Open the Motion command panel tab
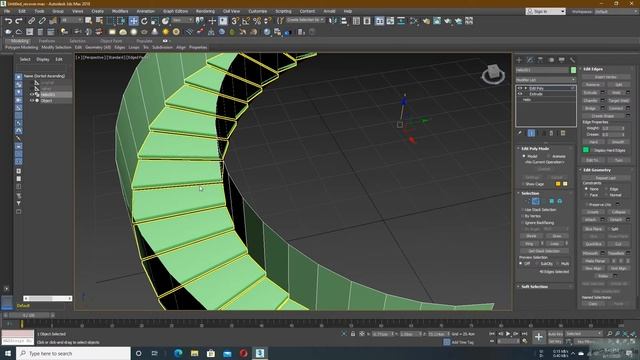The width and height of the screenshot is (640, 360). click(x=551, y=60)
